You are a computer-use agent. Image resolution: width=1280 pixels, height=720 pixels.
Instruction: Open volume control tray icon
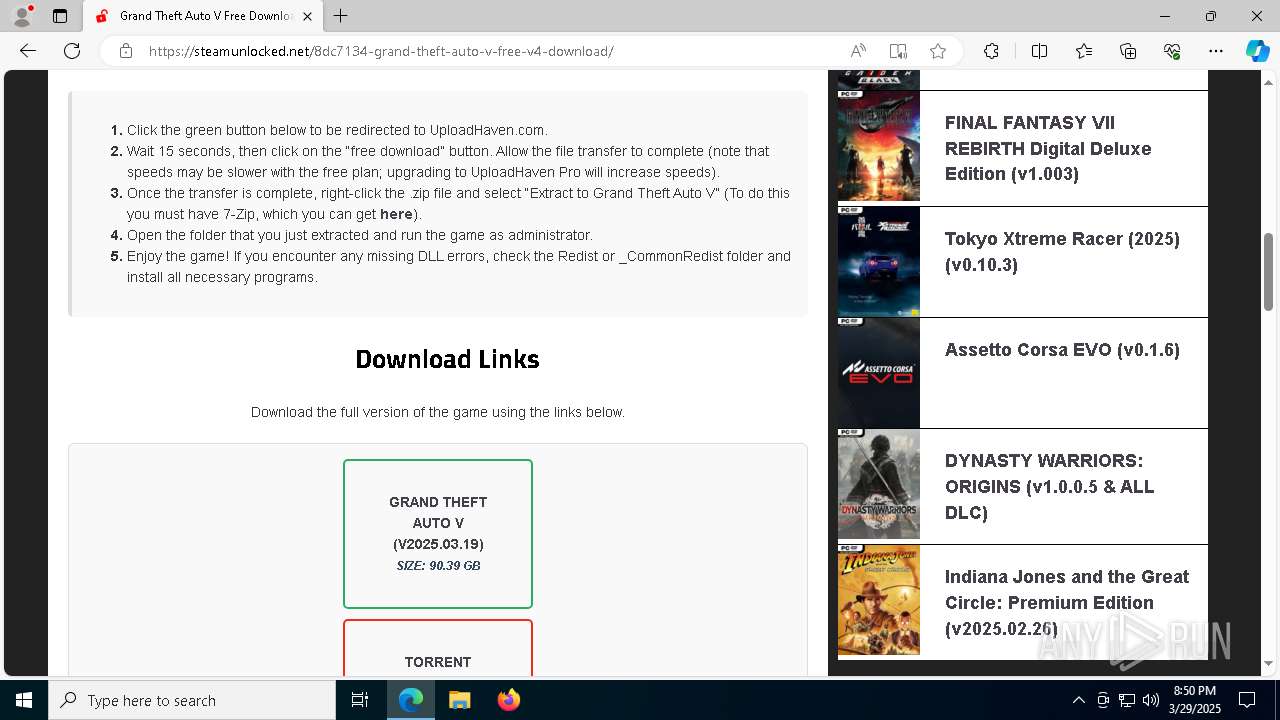click(1151, 700)
